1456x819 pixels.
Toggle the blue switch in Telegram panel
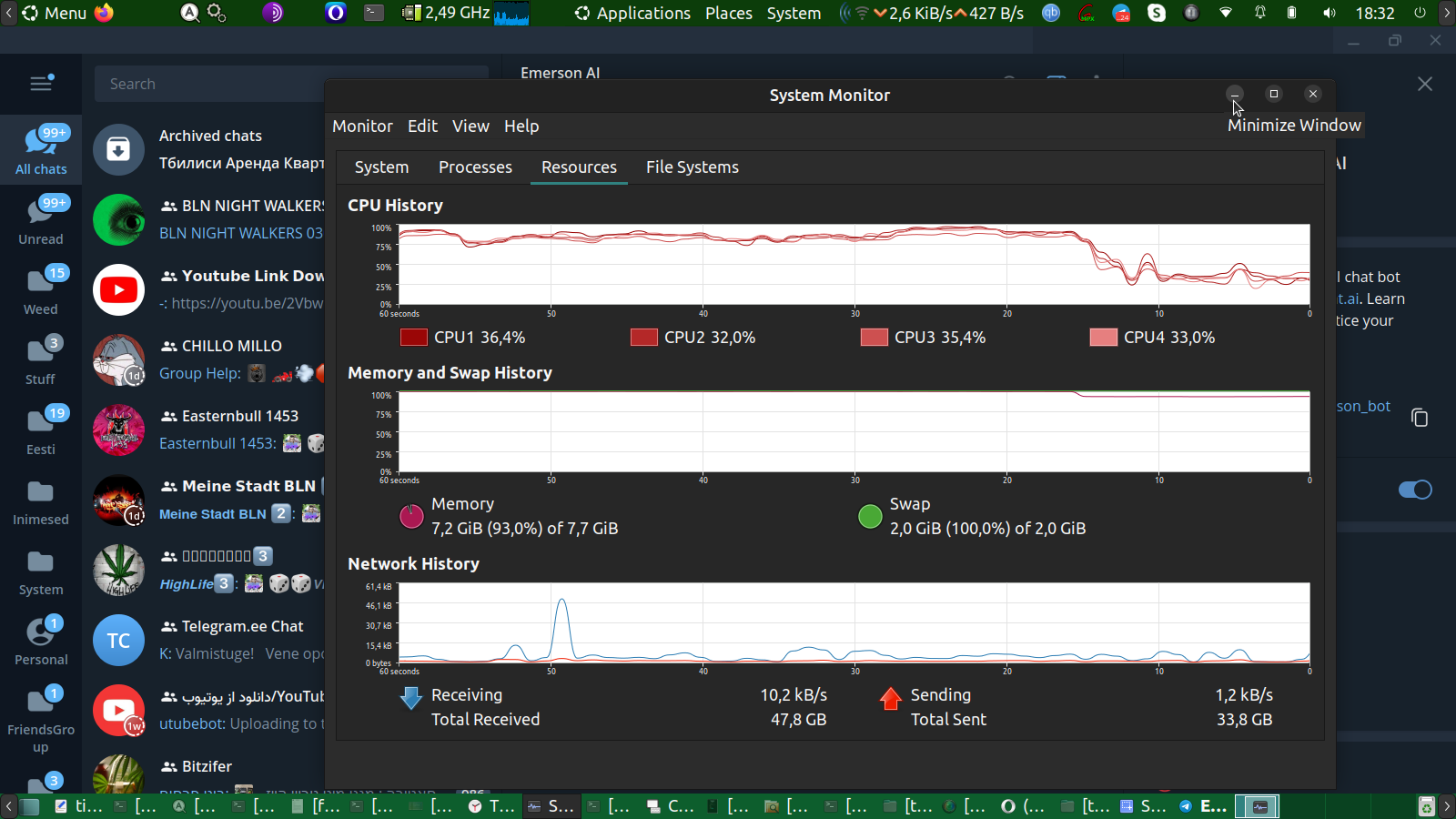pos(1415,490)
